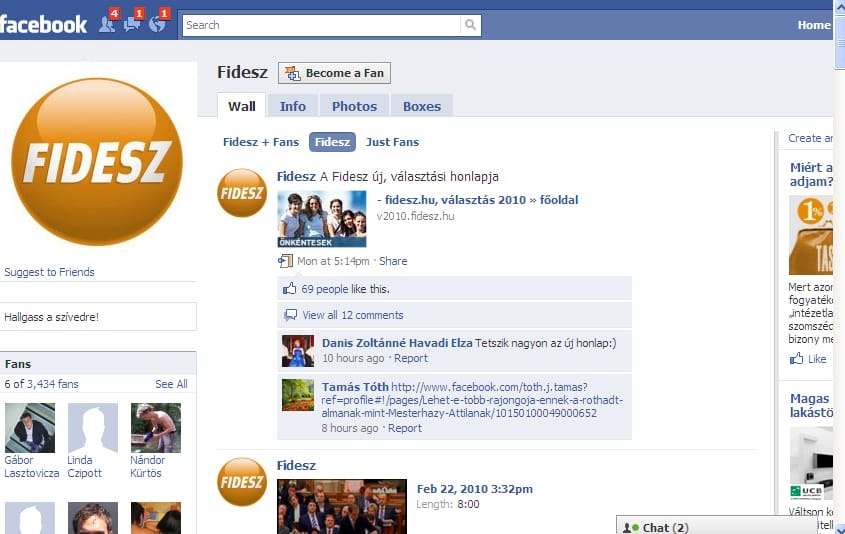The height and width of the screenshot is (534, 845).
Task: Click in the Search input field
Action: (322, 25)
